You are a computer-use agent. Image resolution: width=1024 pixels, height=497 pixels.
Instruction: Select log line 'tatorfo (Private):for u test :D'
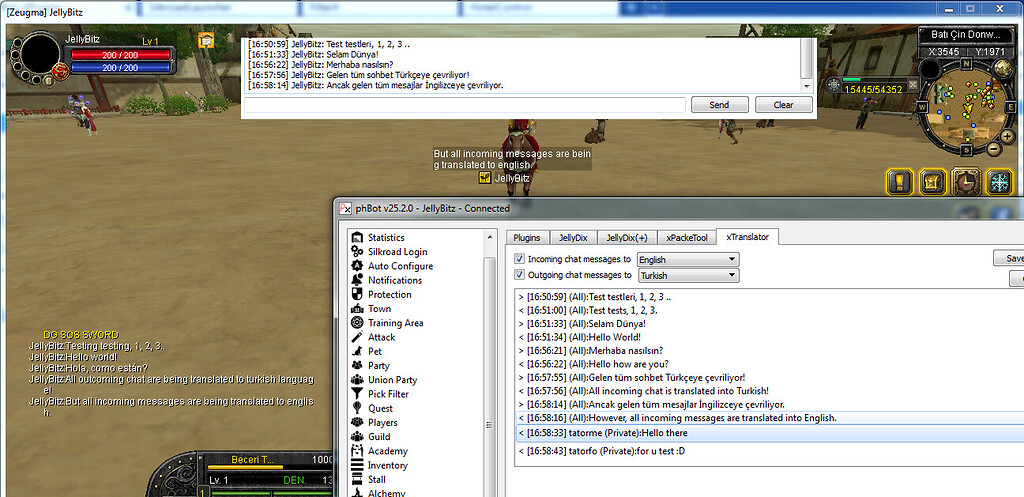[770, 451]
